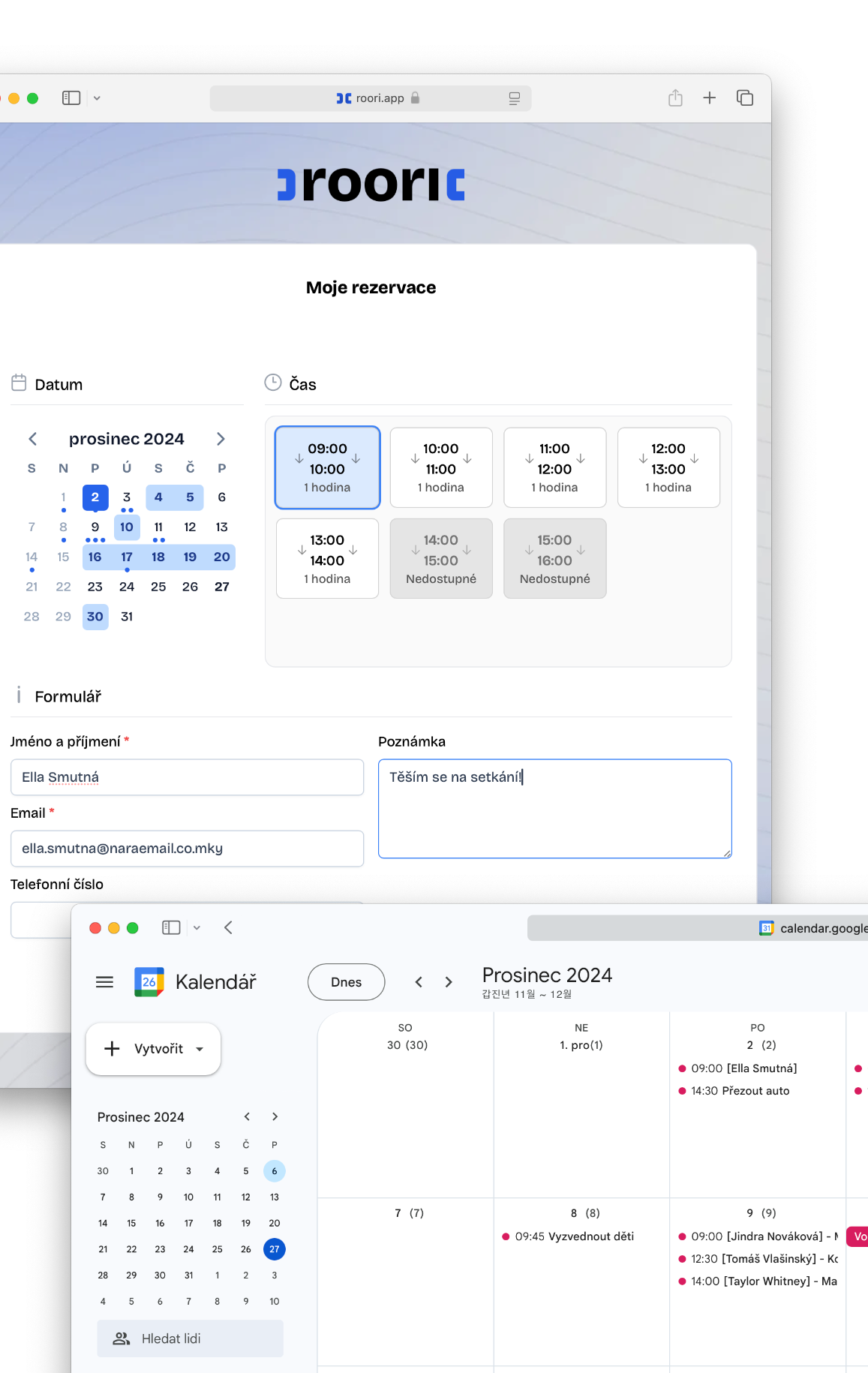Open Google Calendar hamburger main menu
The image size is (868, 1373).
pos(105,982)
